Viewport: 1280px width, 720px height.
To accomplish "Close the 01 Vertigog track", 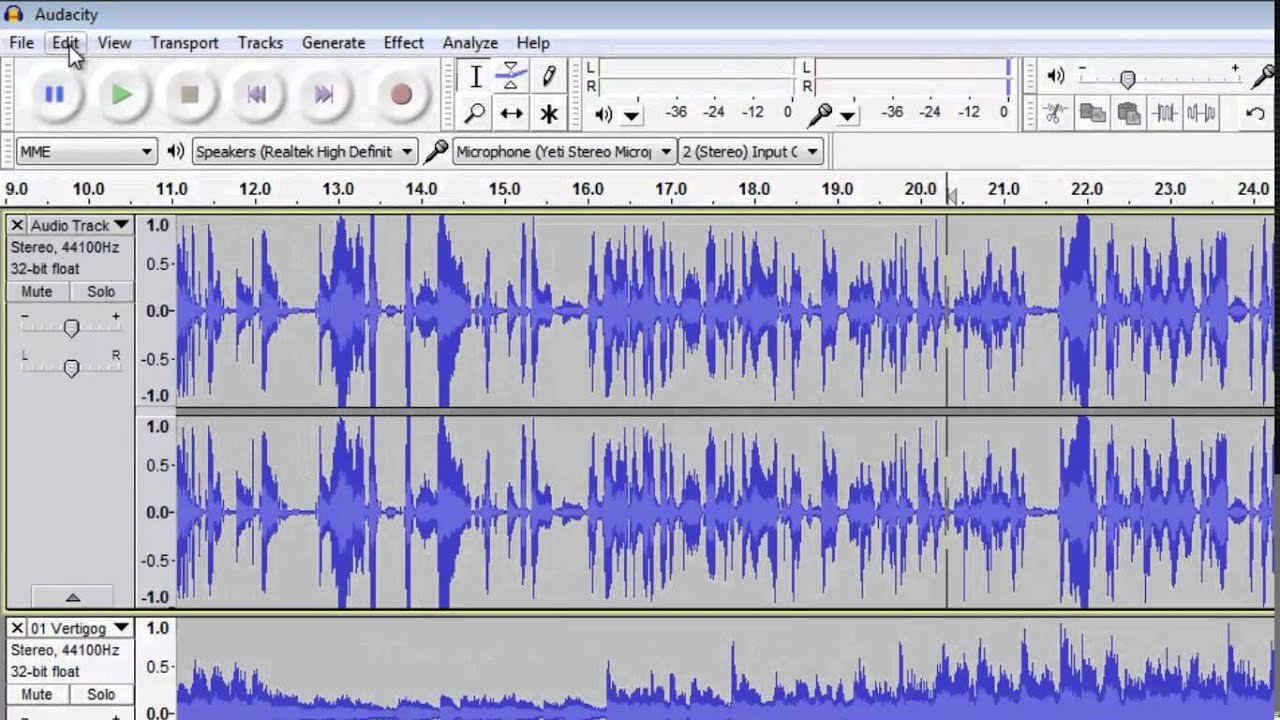I will point(17,628).
